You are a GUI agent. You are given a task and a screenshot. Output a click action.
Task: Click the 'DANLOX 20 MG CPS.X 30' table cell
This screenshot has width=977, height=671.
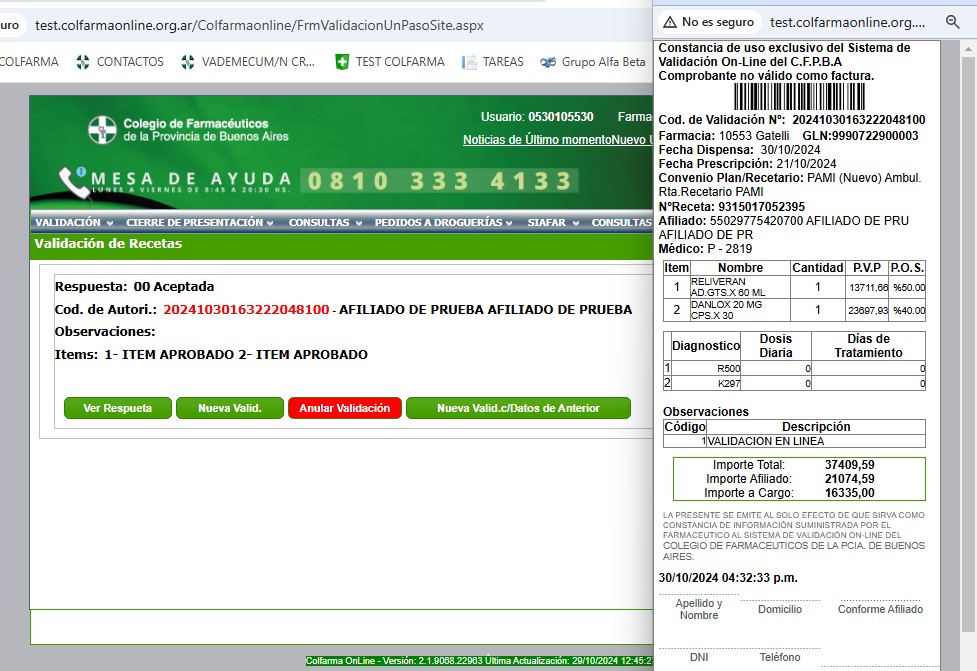click(740, 310)
